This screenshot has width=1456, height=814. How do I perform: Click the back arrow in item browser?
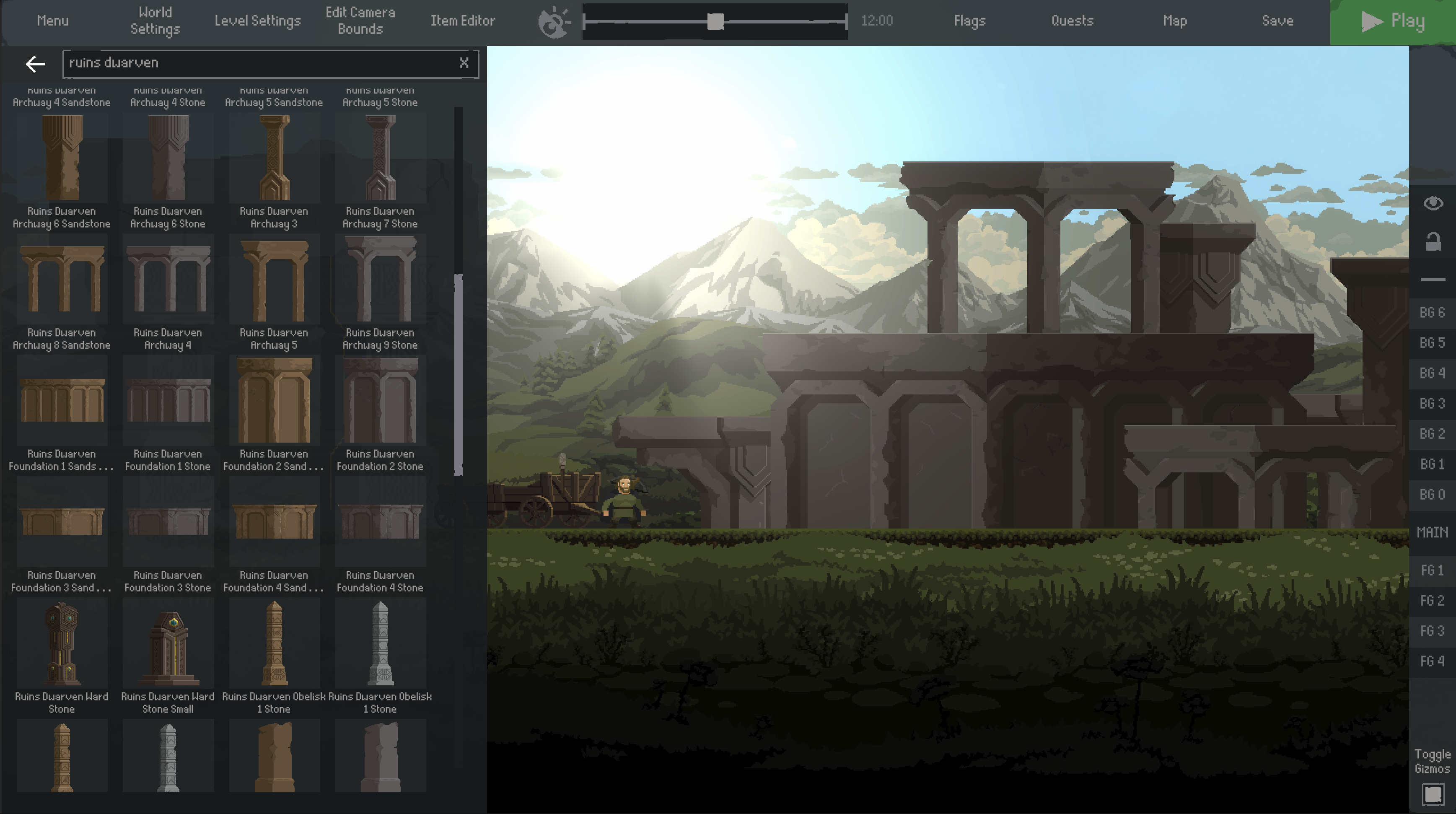point(35,64)
